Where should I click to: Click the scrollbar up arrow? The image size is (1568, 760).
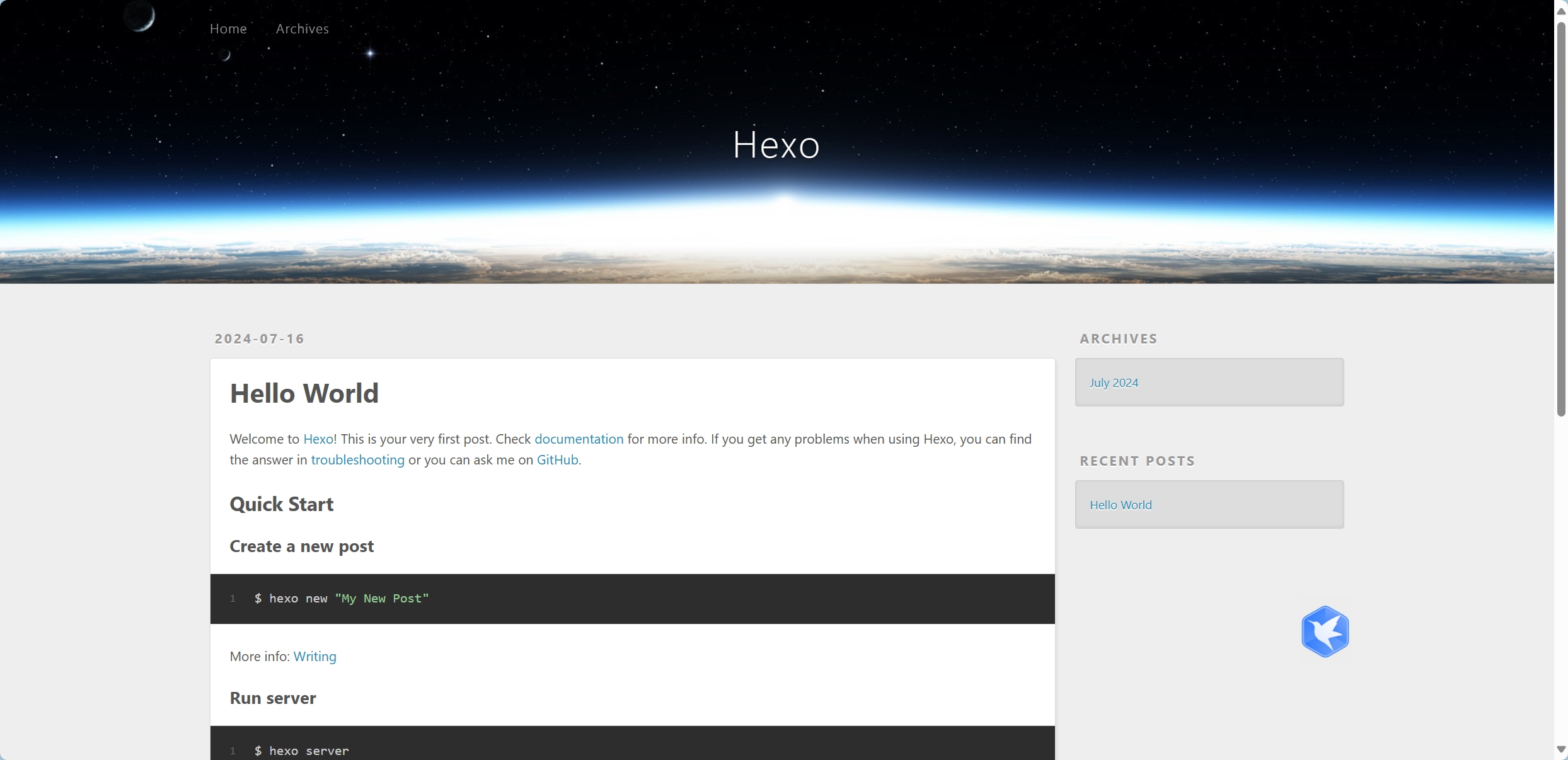click(x=1561, y=11)
